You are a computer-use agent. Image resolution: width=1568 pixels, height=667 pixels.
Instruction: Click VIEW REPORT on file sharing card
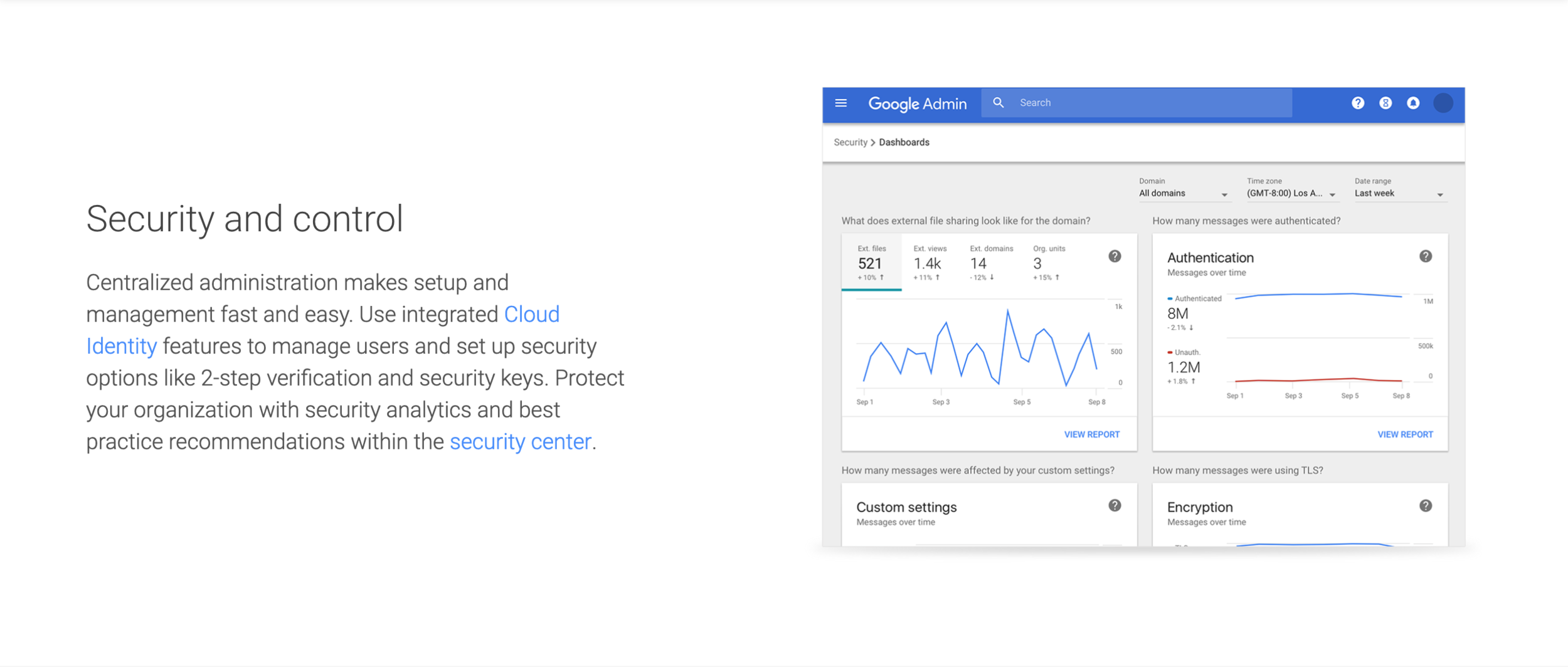click(1091, 434)
